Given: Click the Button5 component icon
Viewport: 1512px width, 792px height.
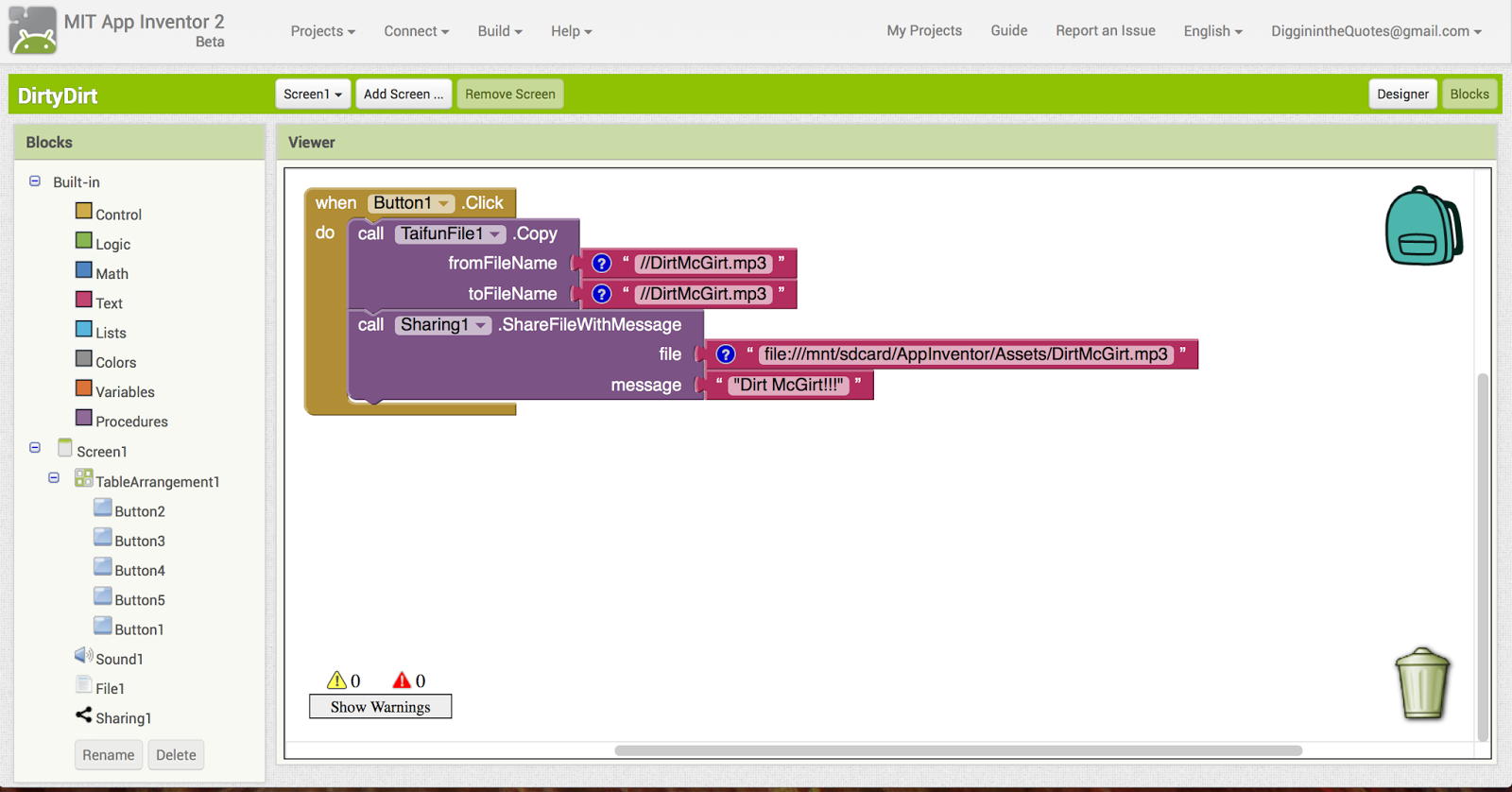Looking at the screenshot, I should tap(103, 596).
